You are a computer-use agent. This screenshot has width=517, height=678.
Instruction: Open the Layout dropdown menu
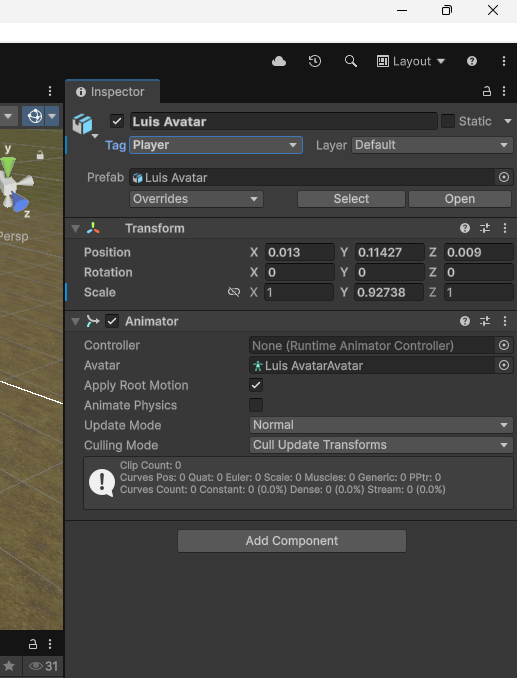coord(411,61)
